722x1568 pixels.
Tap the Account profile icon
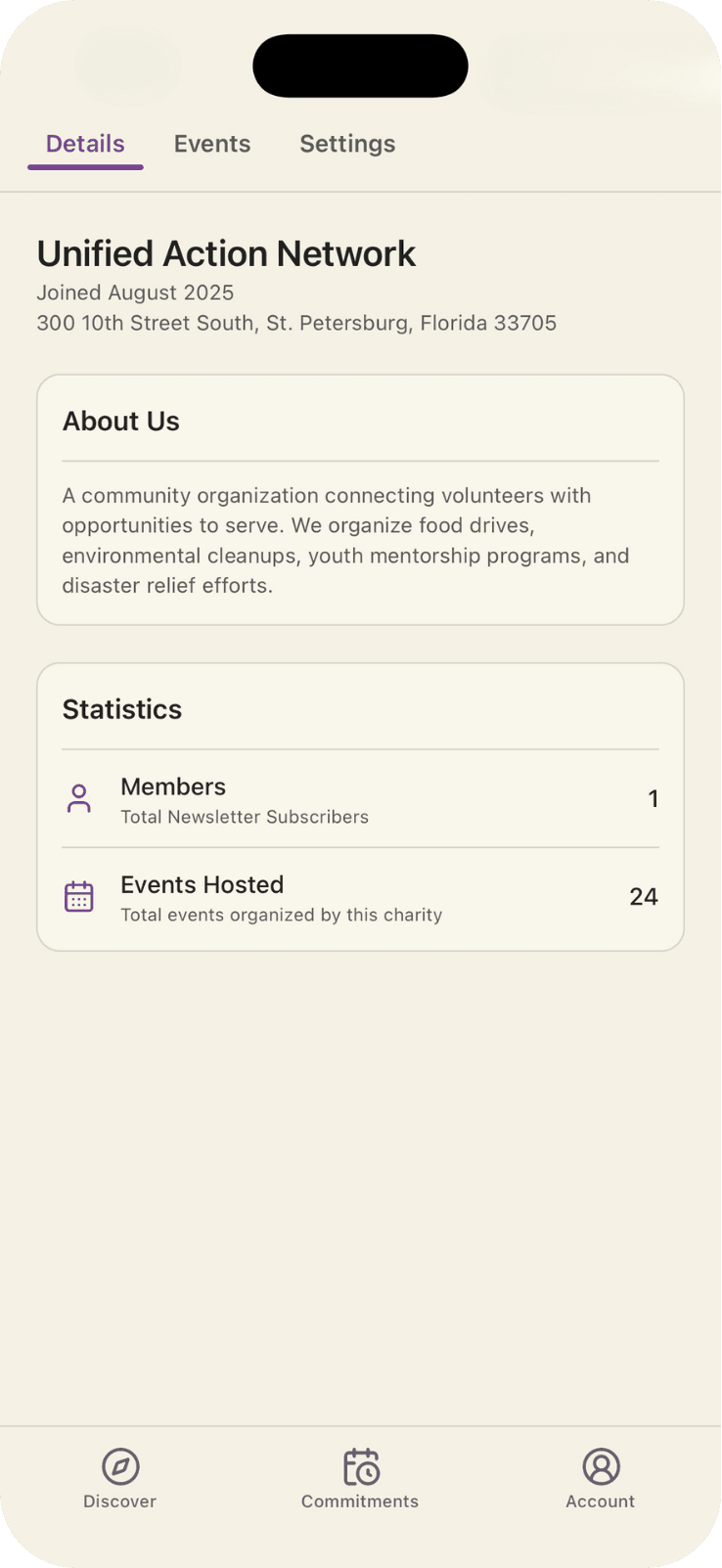[601, 1466]
